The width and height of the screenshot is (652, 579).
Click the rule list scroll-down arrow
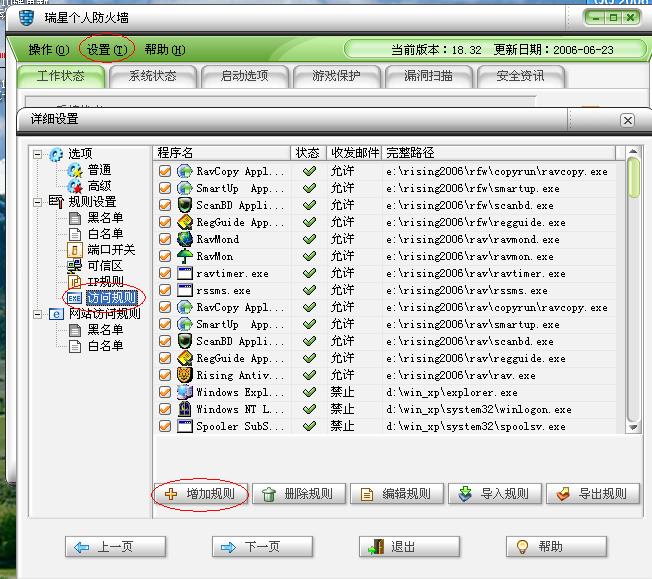(x=633, y=427)
